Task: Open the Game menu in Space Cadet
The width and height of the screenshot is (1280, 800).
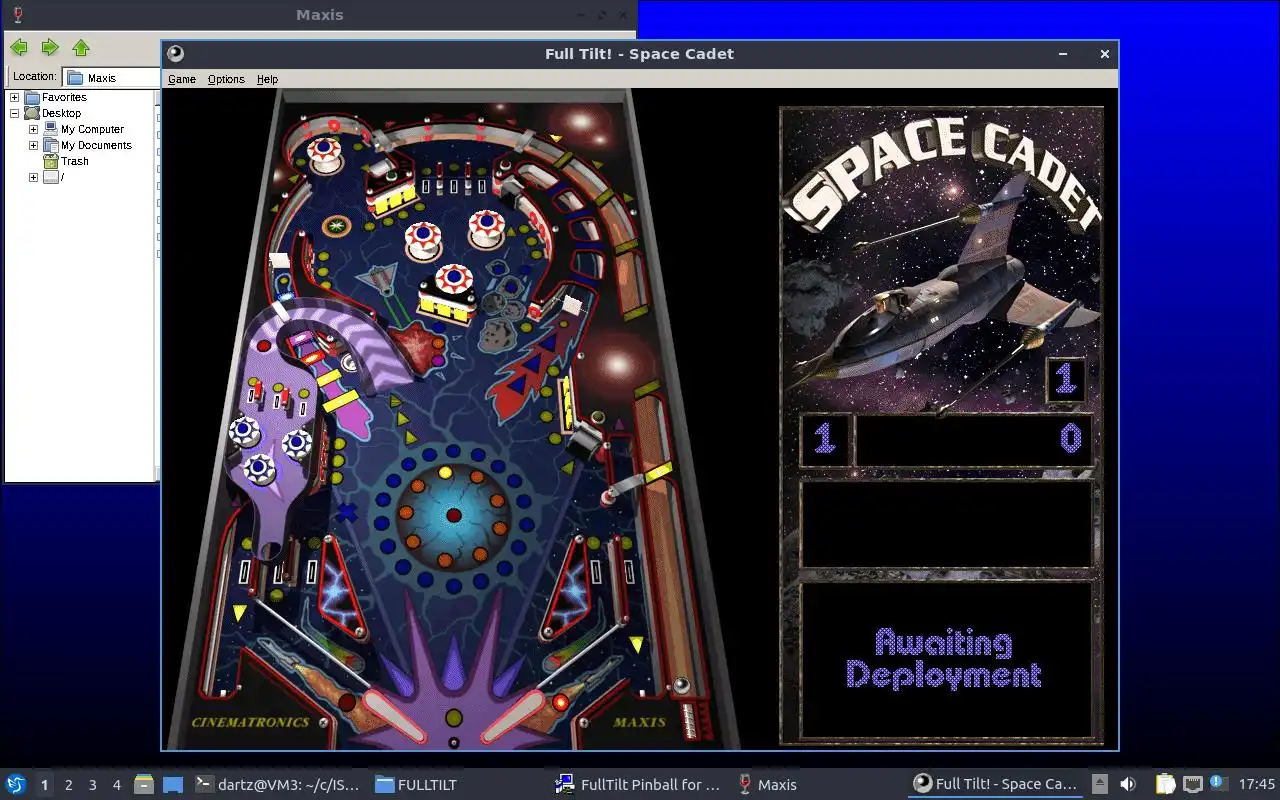Action: pyautogui.click(x=181, y=79)
